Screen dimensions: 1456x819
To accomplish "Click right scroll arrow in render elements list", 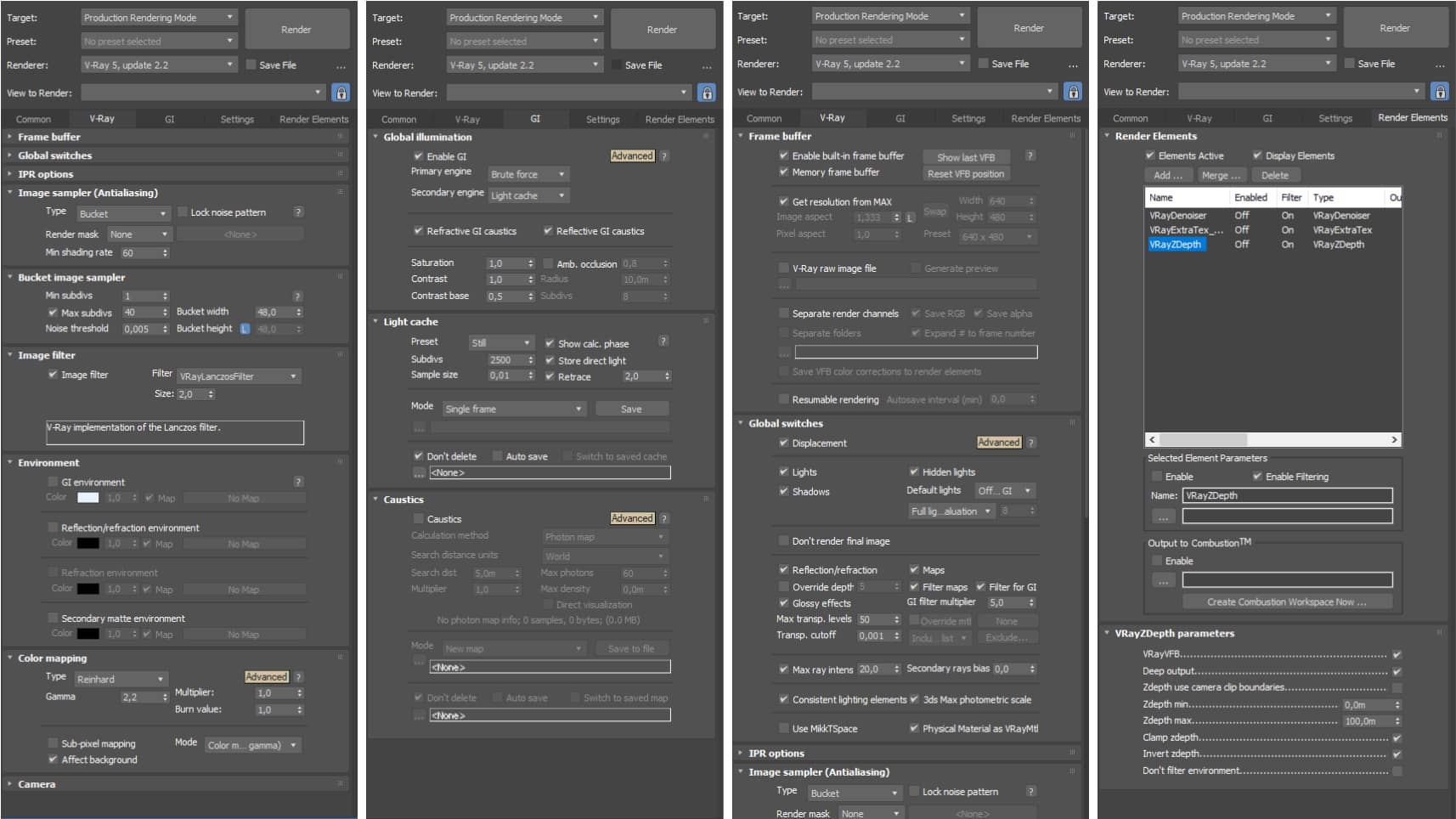I will tap(1394, 439).
